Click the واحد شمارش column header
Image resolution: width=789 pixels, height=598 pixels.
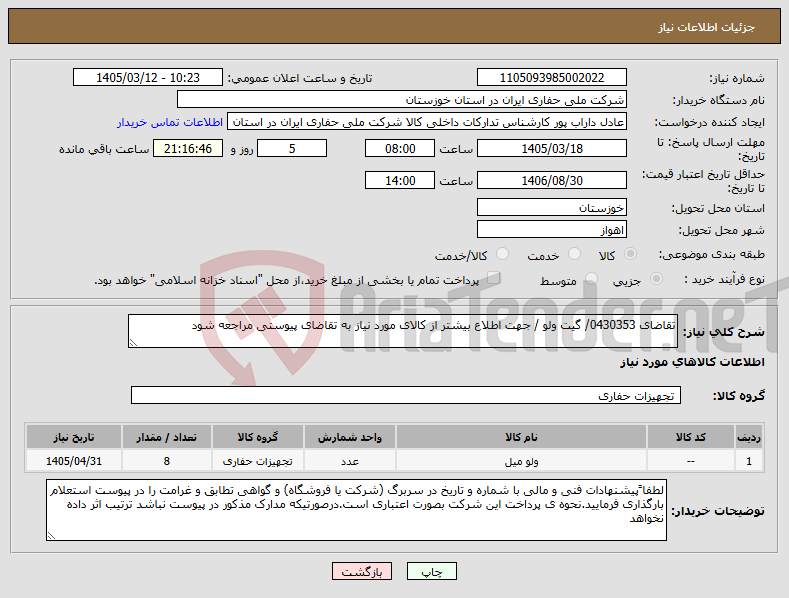350,437
